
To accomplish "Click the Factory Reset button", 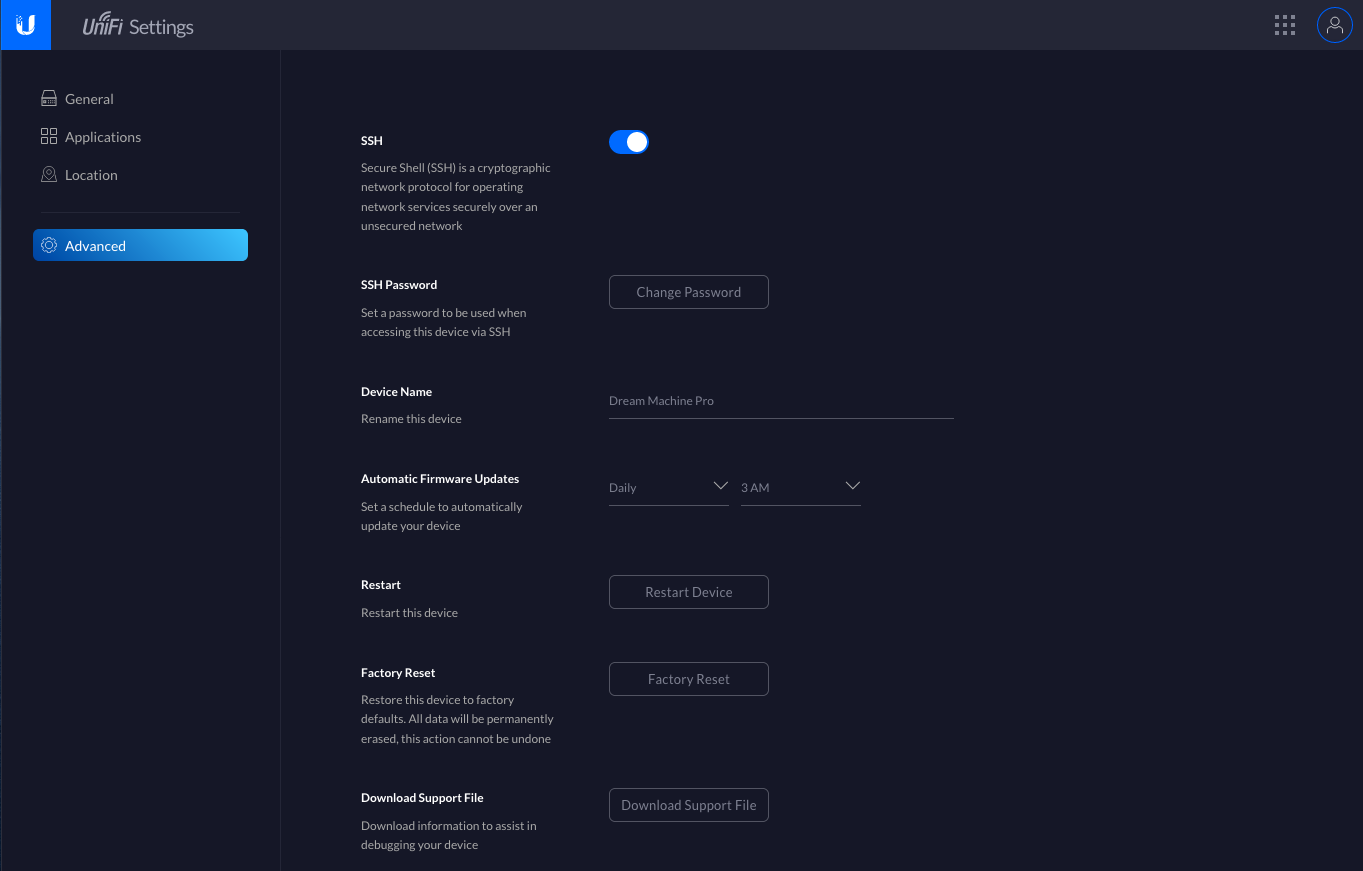I will coord(689,679).
